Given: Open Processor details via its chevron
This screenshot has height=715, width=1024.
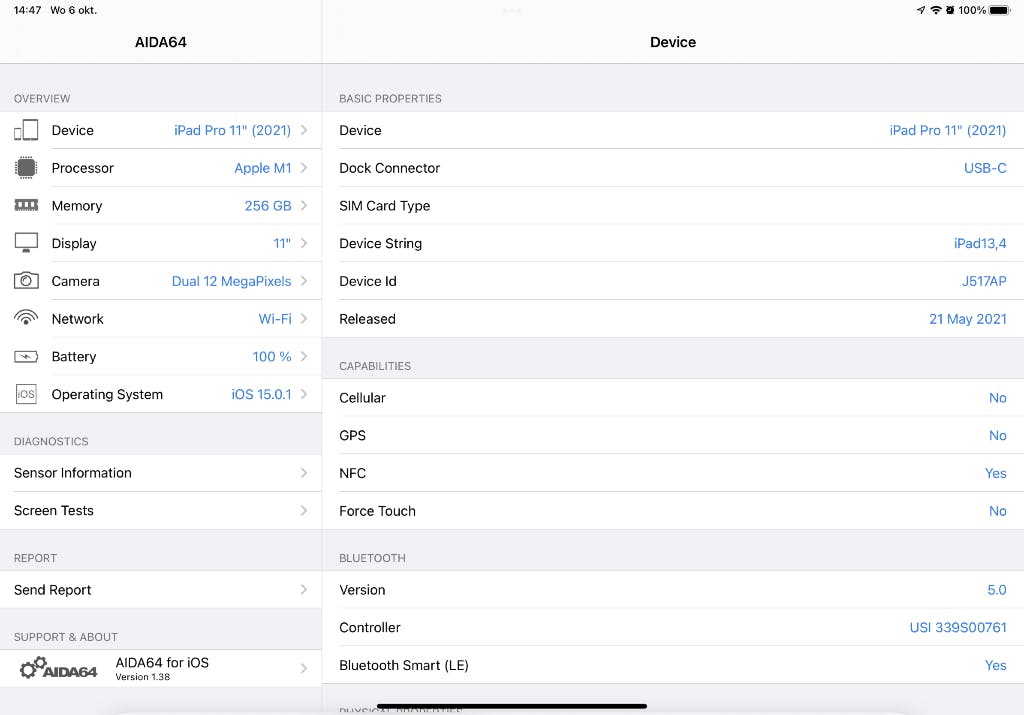Looking at the screenshot, I should (x=304, y=168).
